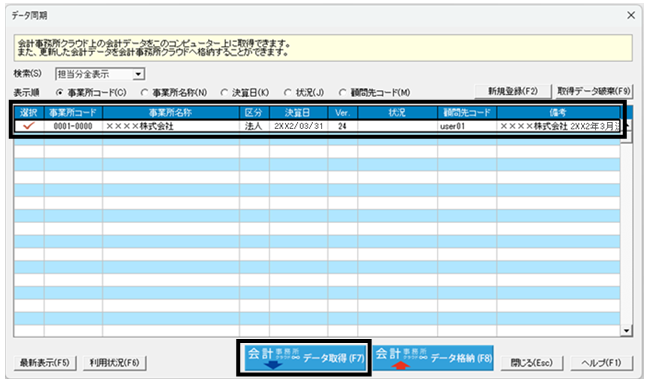Click the 顧問先コード column header
Image resolution: width=653 pixels, height=384 pixels.
pyautogui.click(x=467, y=112)
